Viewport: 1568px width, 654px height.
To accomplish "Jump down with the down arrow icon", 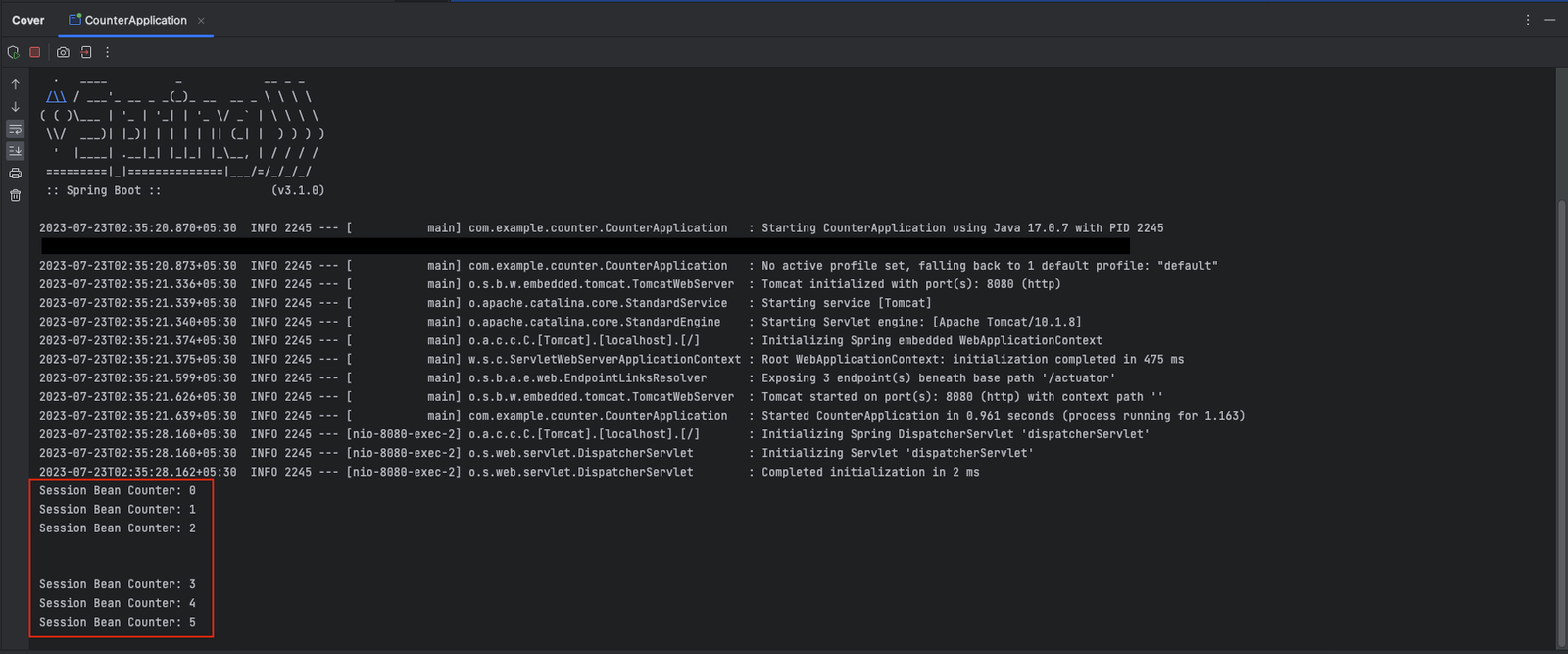I will click(15, 107).
